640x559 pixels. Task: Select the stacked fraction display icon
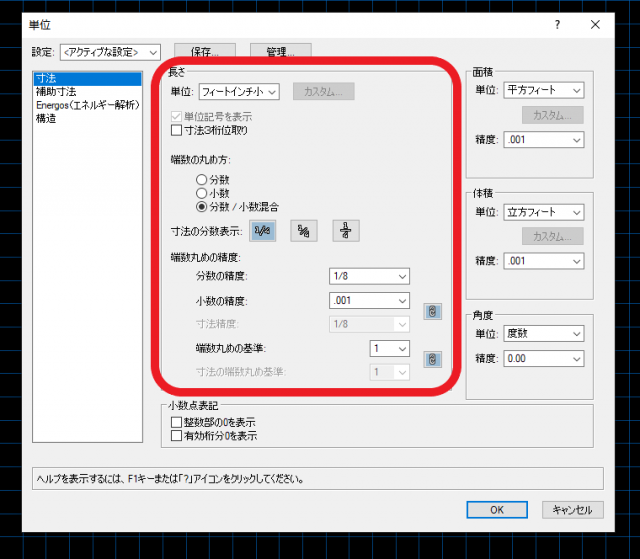pyautogui.click(x=345, y=231)
